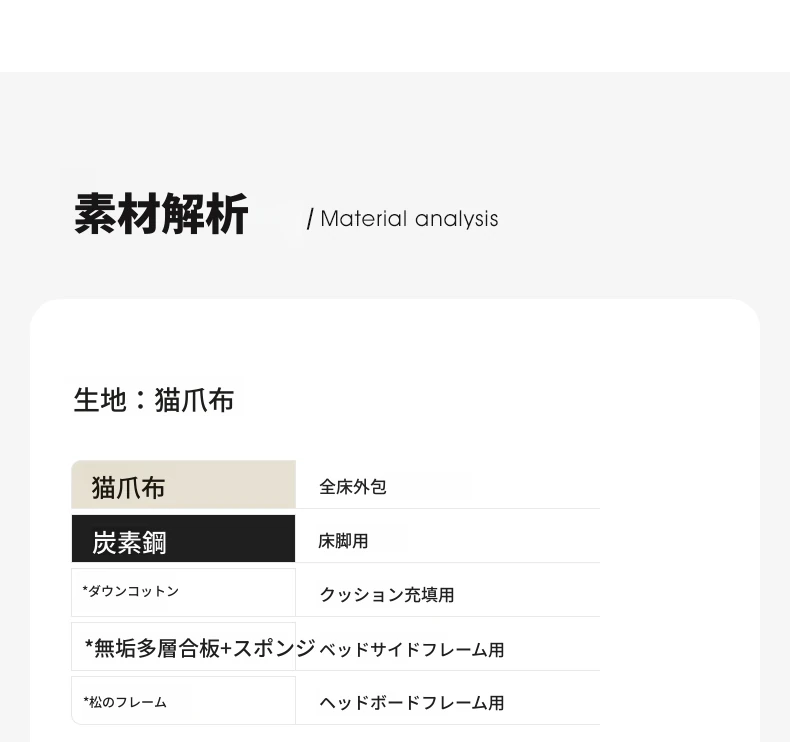Click the beige 猫爪布 swatch cell
This screenshot has height=742, width=790.
[183, 484]
